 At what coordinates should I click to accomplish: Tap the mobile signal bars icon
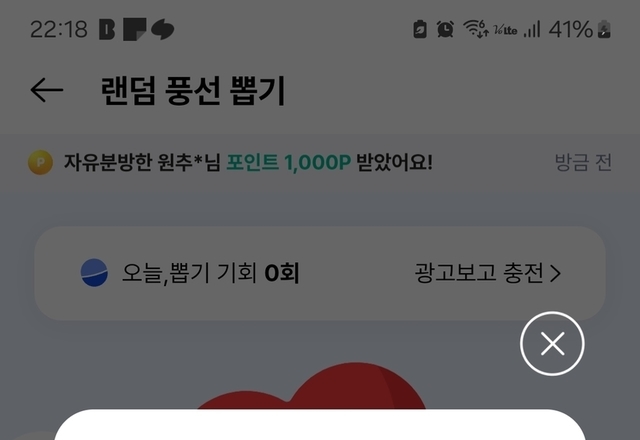[x=532, y=29]
